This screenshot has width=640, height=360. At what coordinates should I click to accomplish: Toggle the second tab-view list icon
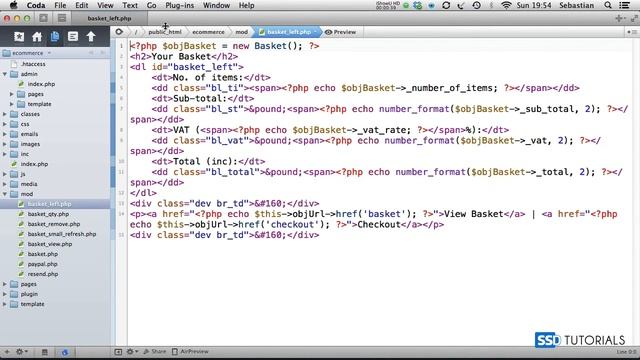point(62,18)
